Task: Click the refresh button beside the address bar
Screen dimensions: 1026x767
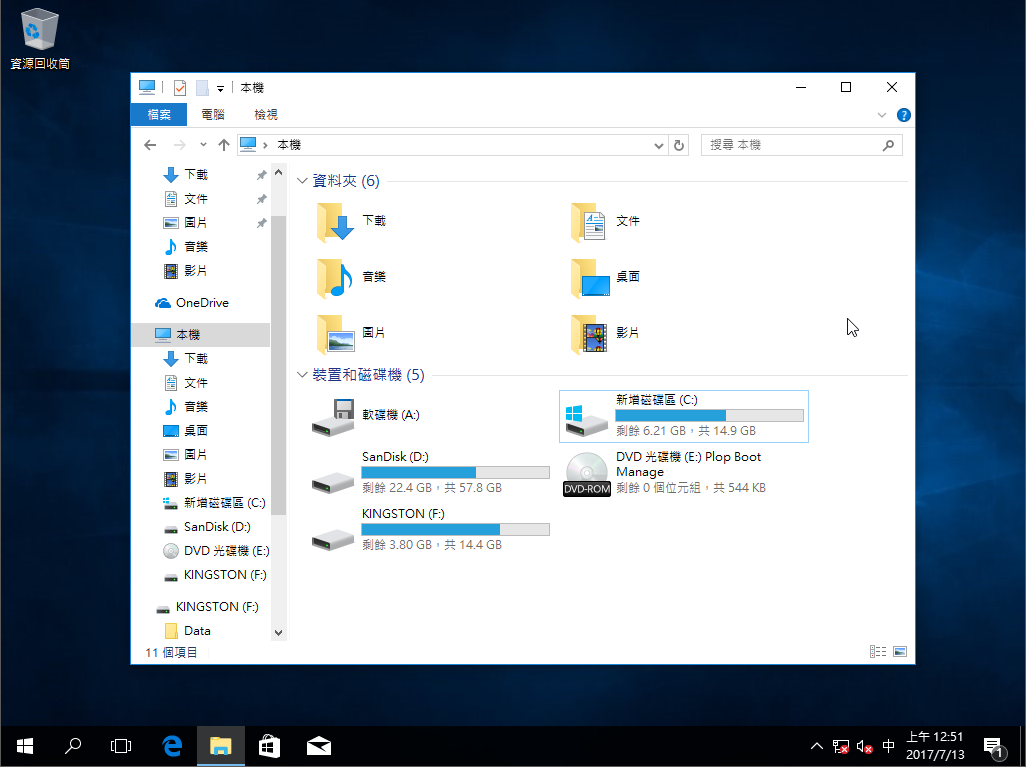Action: click(x=680, y=145)
